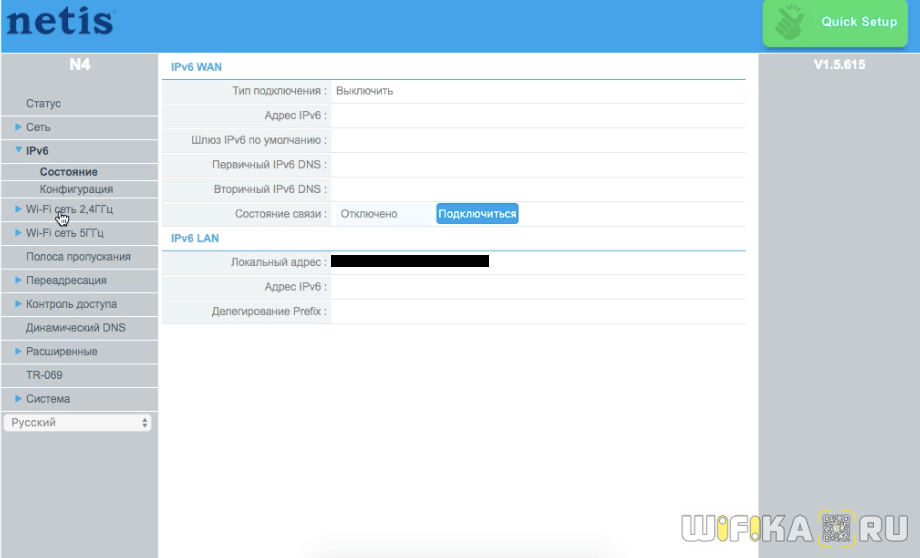Expand the Сеть menu section
Screen dimensions: 920x558
coord(38,128)
